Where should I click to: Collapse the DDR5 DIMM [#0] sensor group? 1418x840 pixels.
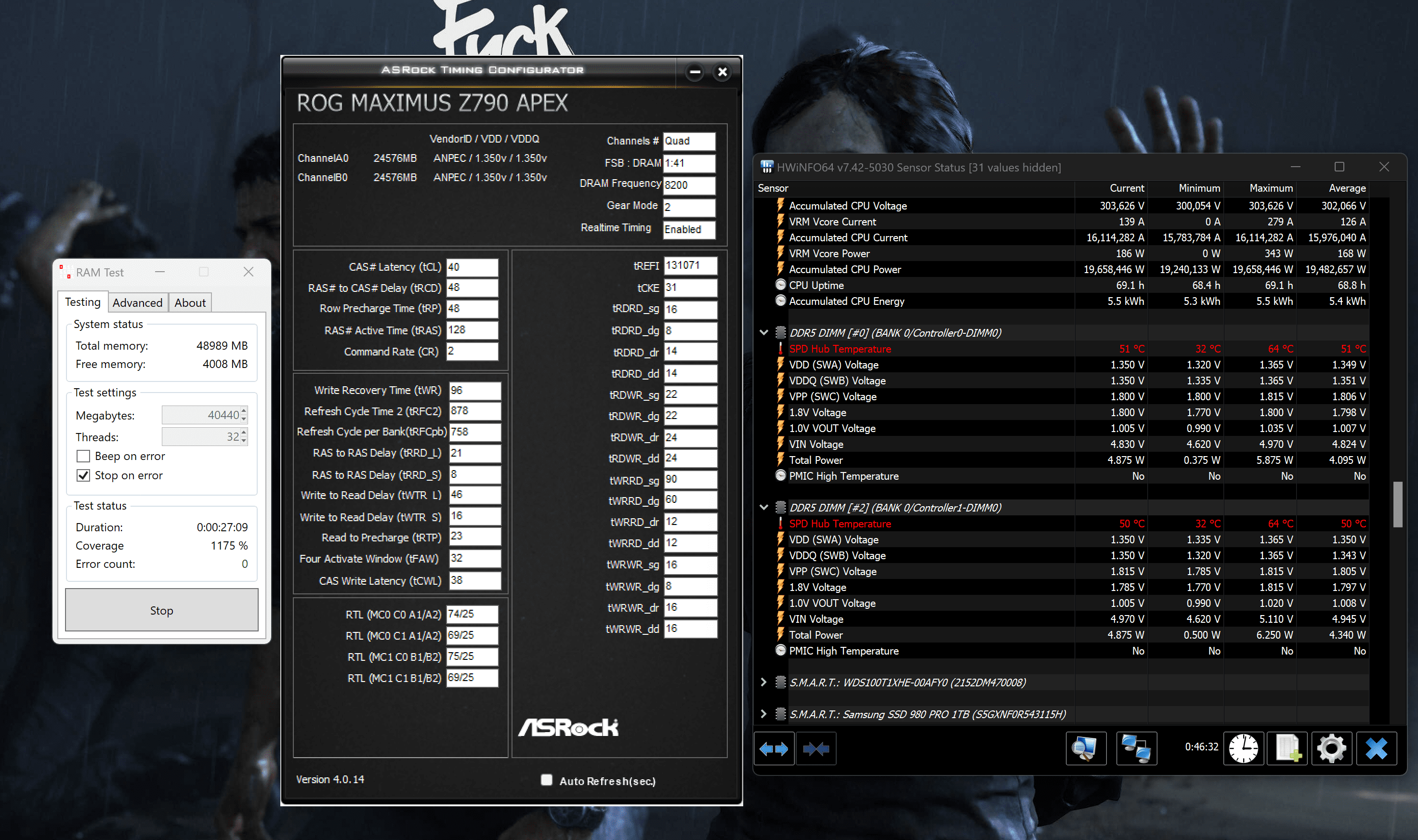point(763,333)
